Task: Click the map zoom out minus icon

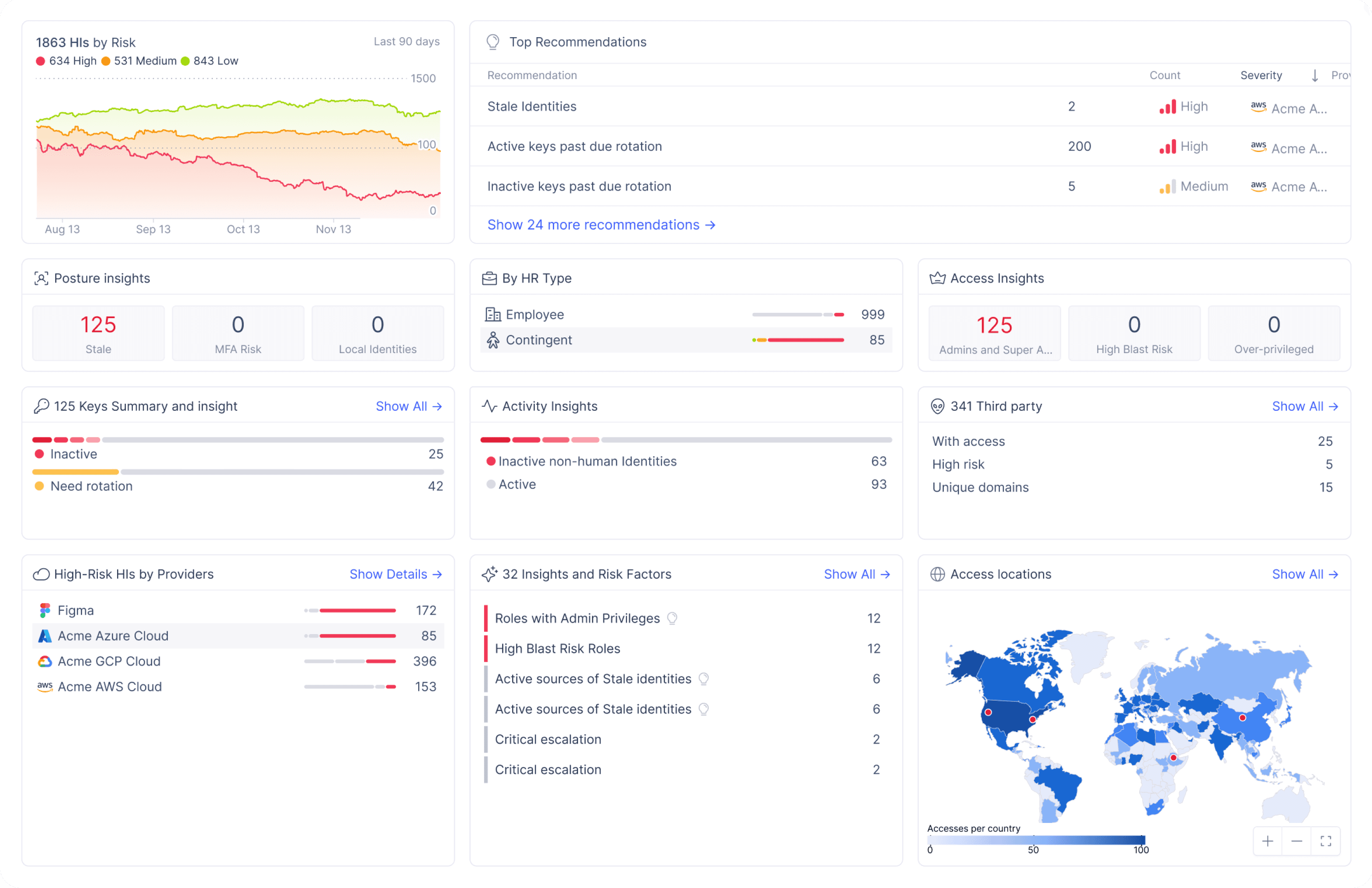Action: 1296,841
